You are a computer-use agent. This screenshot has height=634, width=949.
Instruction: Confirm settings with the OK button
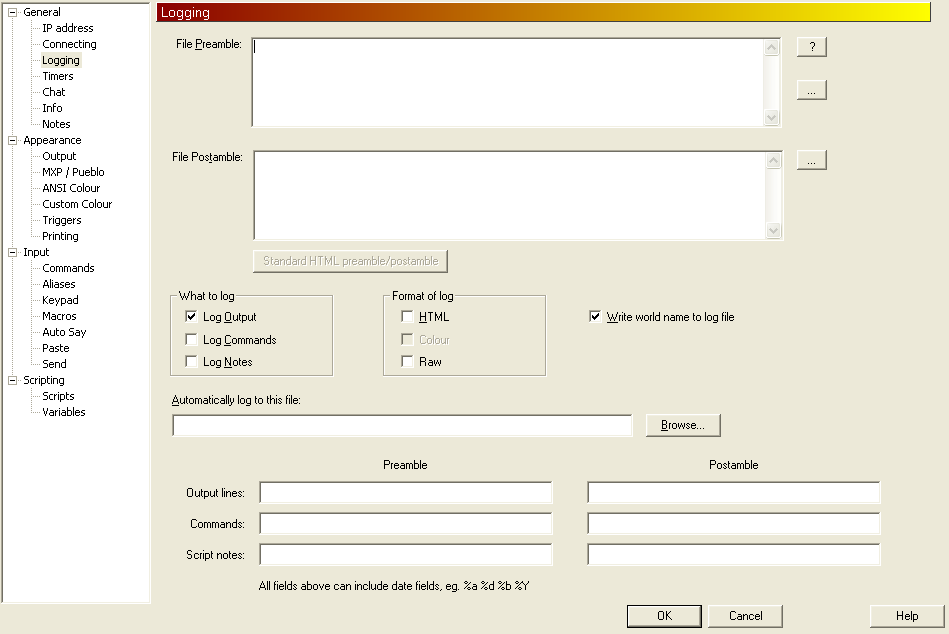664,616
